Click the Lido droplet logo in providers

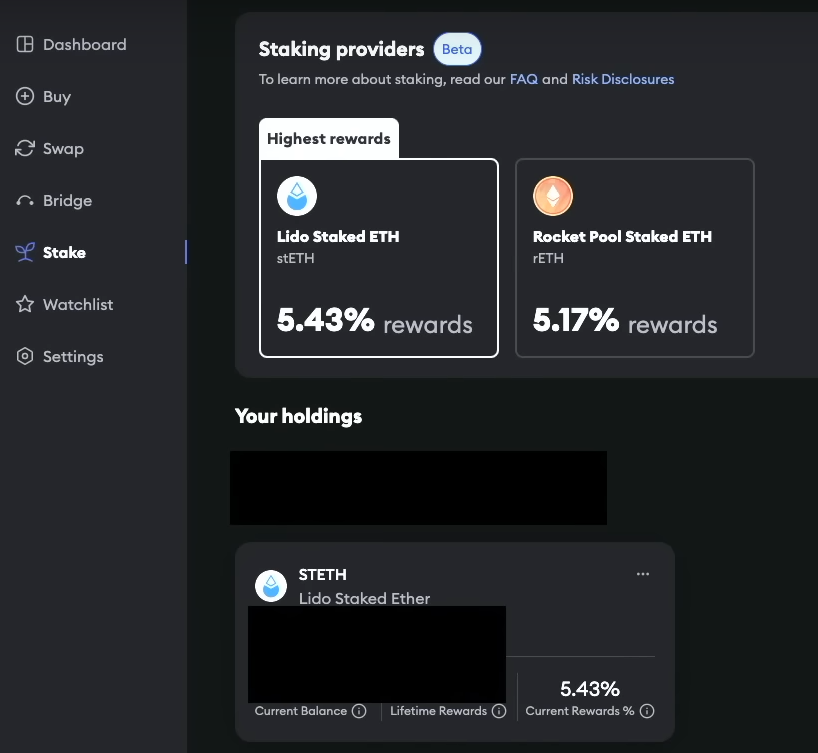pyautogui.click(x=297, y=196)
